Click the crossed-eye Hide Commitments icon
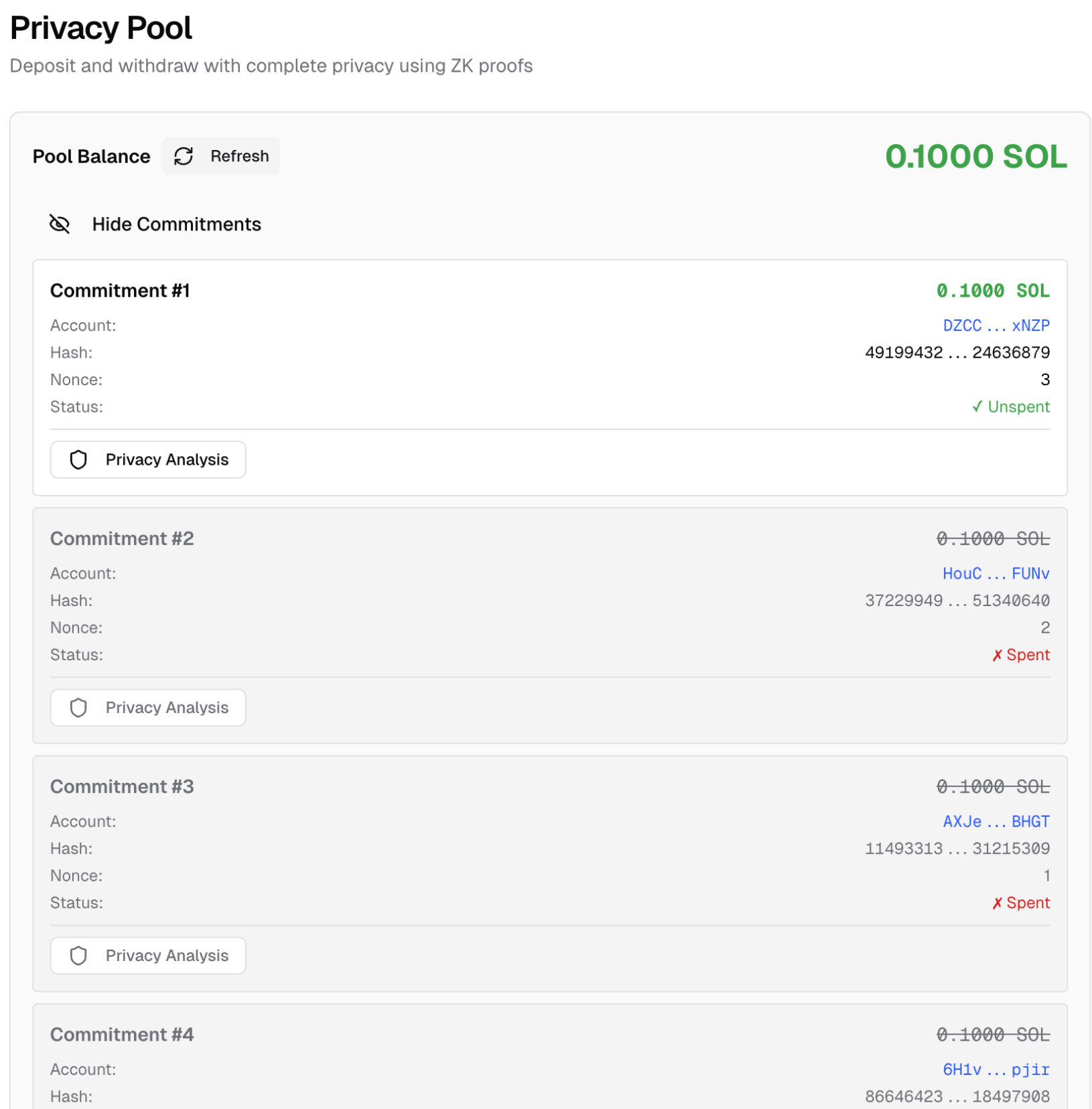Image resolution: width=1092 pixels, height=1109 pixels. point(60,224)
